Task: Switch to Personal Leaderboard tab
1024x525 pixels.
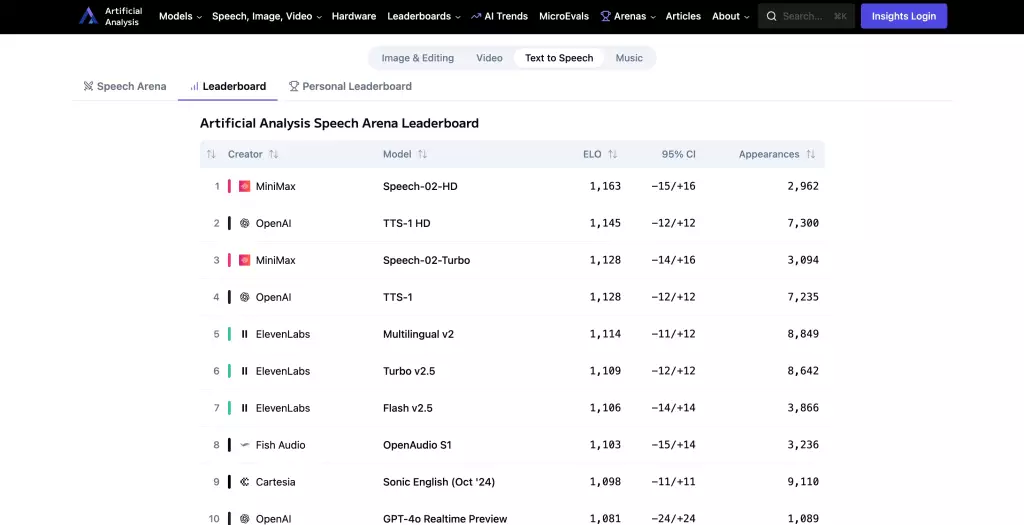Action: (x=350, y=86)
